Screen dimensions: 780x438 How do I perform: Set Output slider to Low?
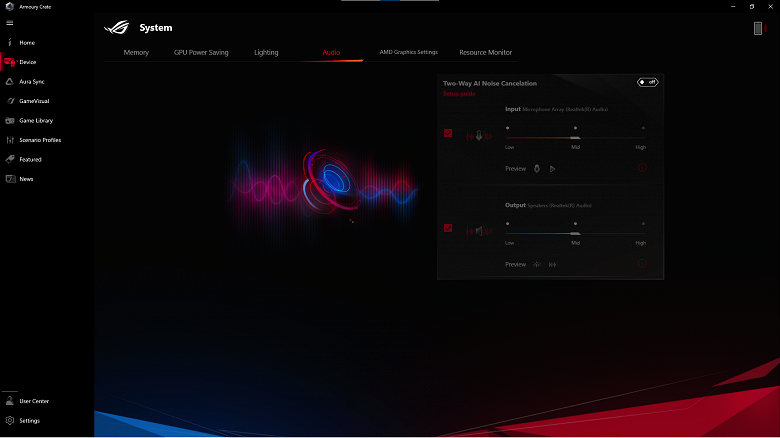tap(507, 224)
